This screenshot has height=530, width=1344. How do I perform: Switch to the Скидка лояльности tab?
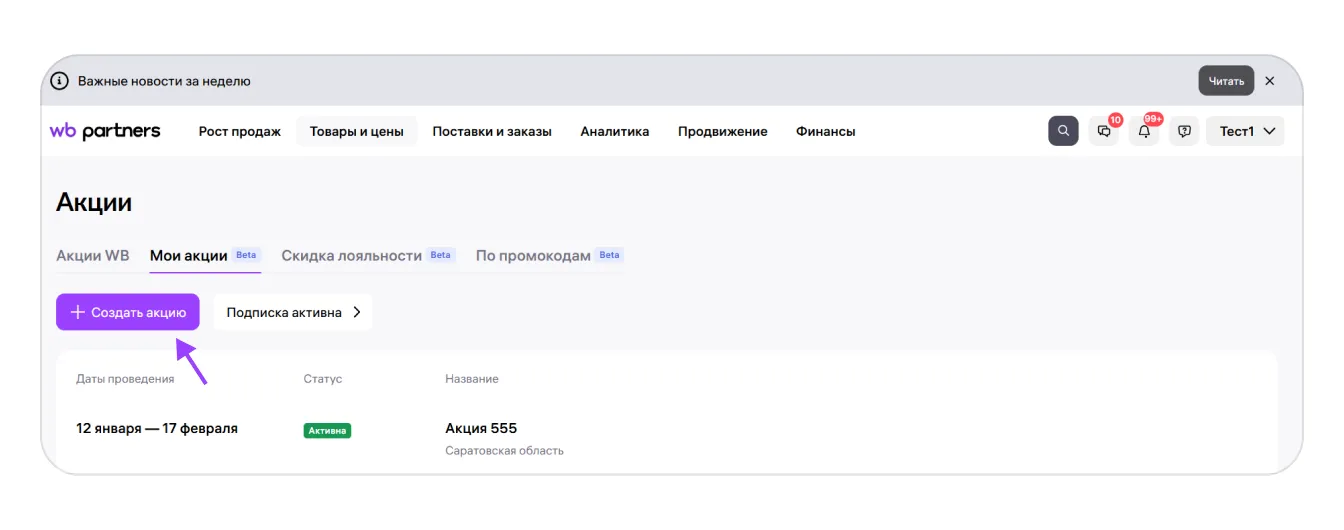pos(352,255)
